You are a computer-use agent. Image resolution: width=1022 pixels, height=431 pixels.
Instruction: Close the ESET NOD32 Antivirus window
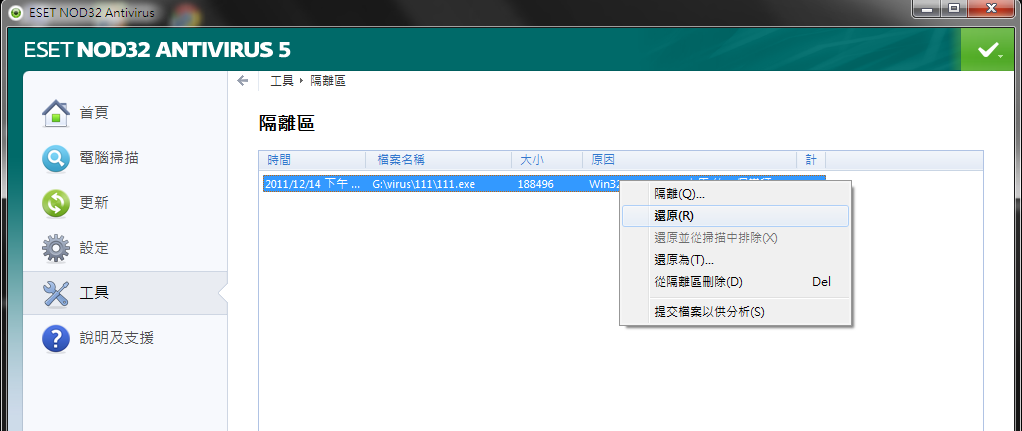[989, 8]
